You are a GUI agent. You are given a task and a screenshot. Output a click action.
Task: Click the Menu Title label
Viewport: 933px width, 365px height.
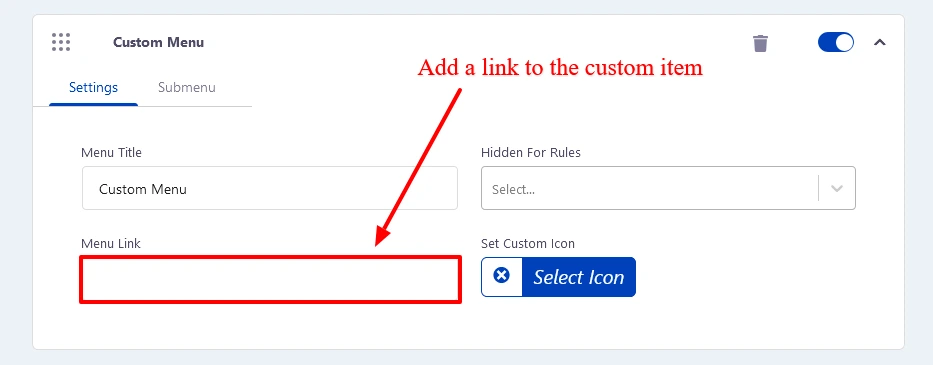111,152
